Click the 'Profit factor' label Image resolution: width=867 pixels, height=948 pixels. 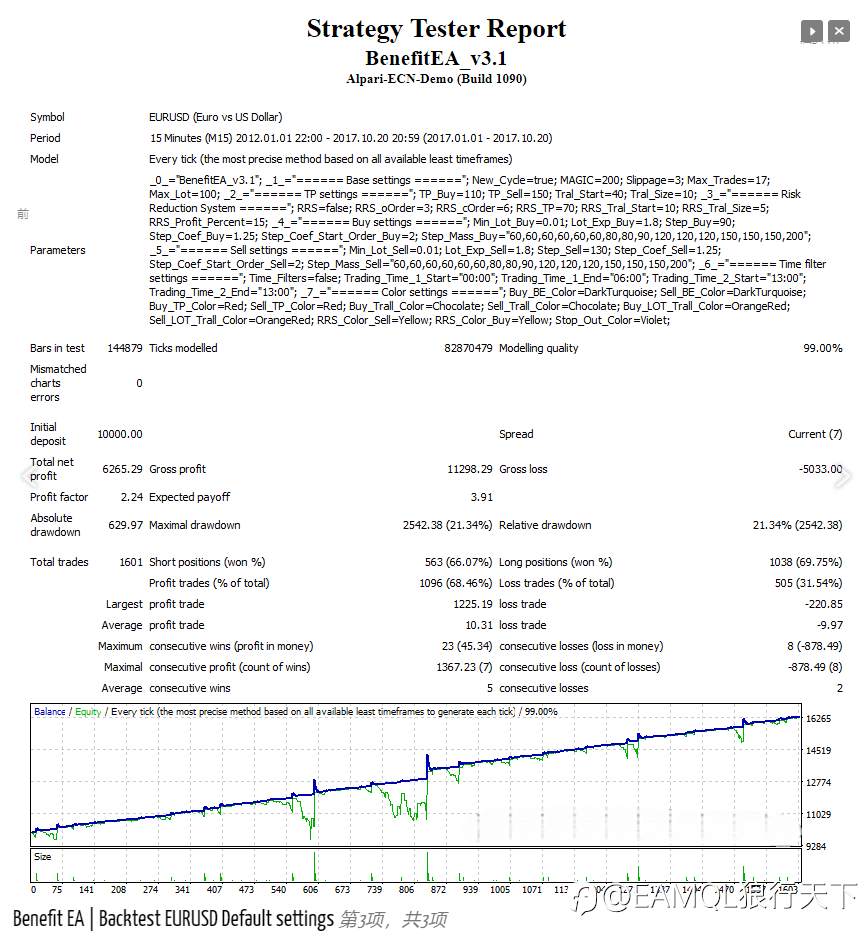(59, 497)
